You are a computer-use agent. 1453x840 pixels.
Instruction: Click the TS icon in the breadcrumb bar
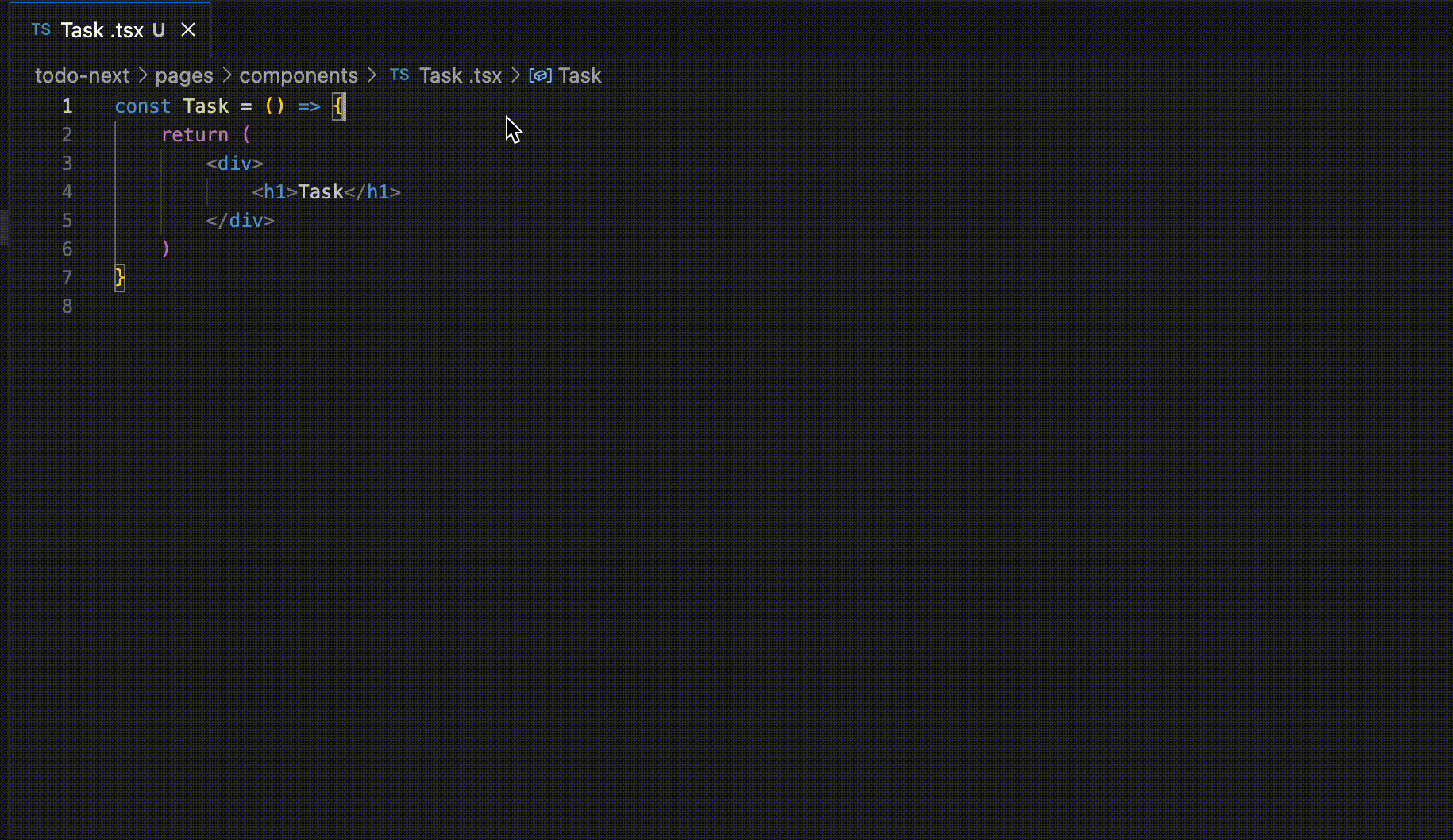400,75
